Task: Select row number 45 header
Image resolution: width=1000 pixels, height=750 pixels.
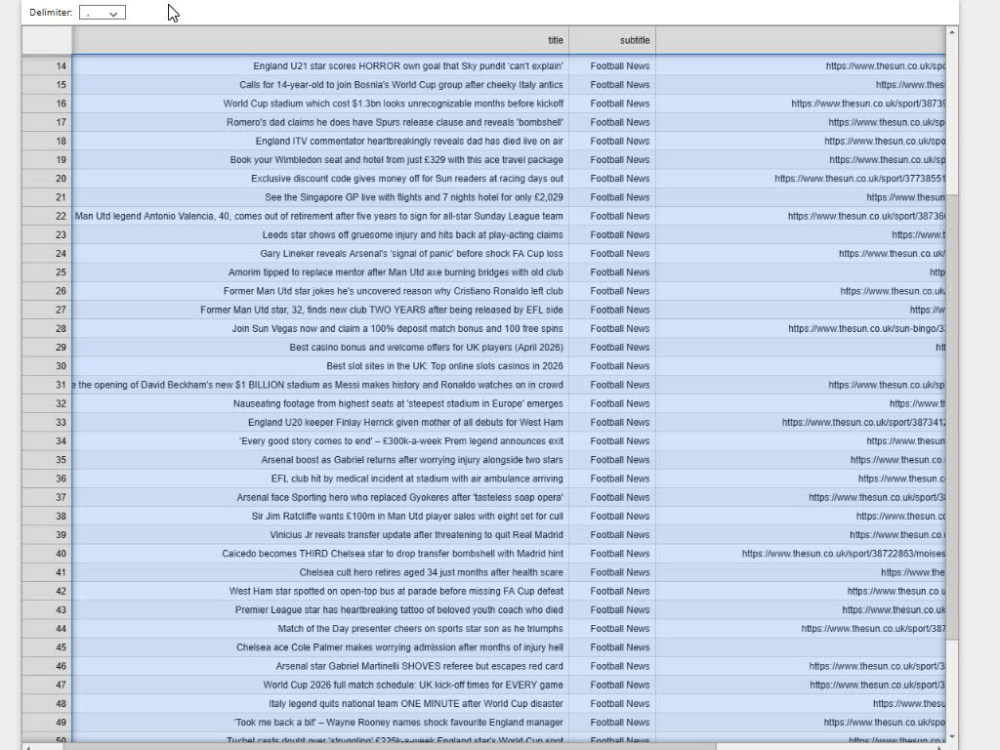Action: (47, 647)
